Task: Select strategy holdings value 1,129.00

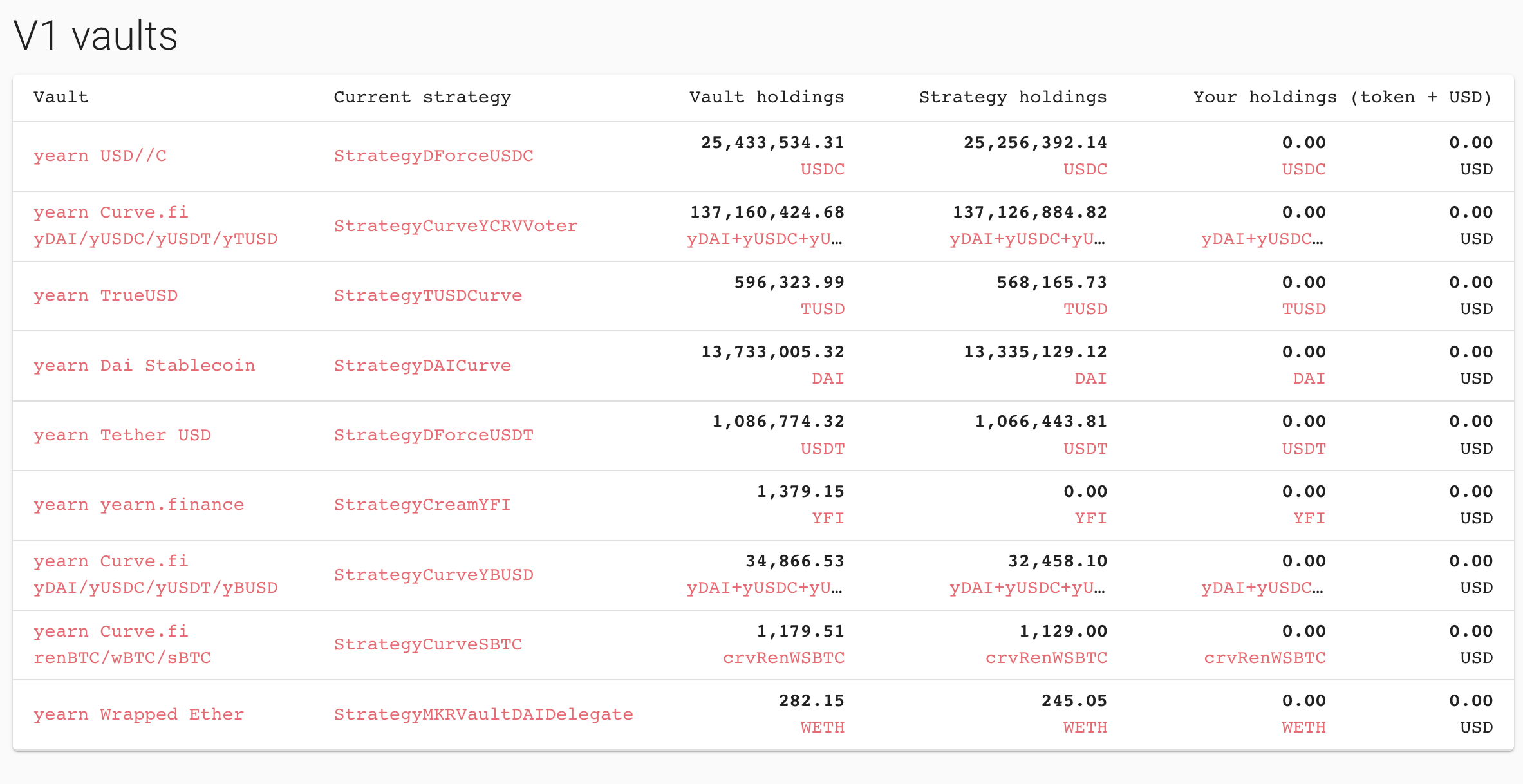Action: tap(1063, 631)
